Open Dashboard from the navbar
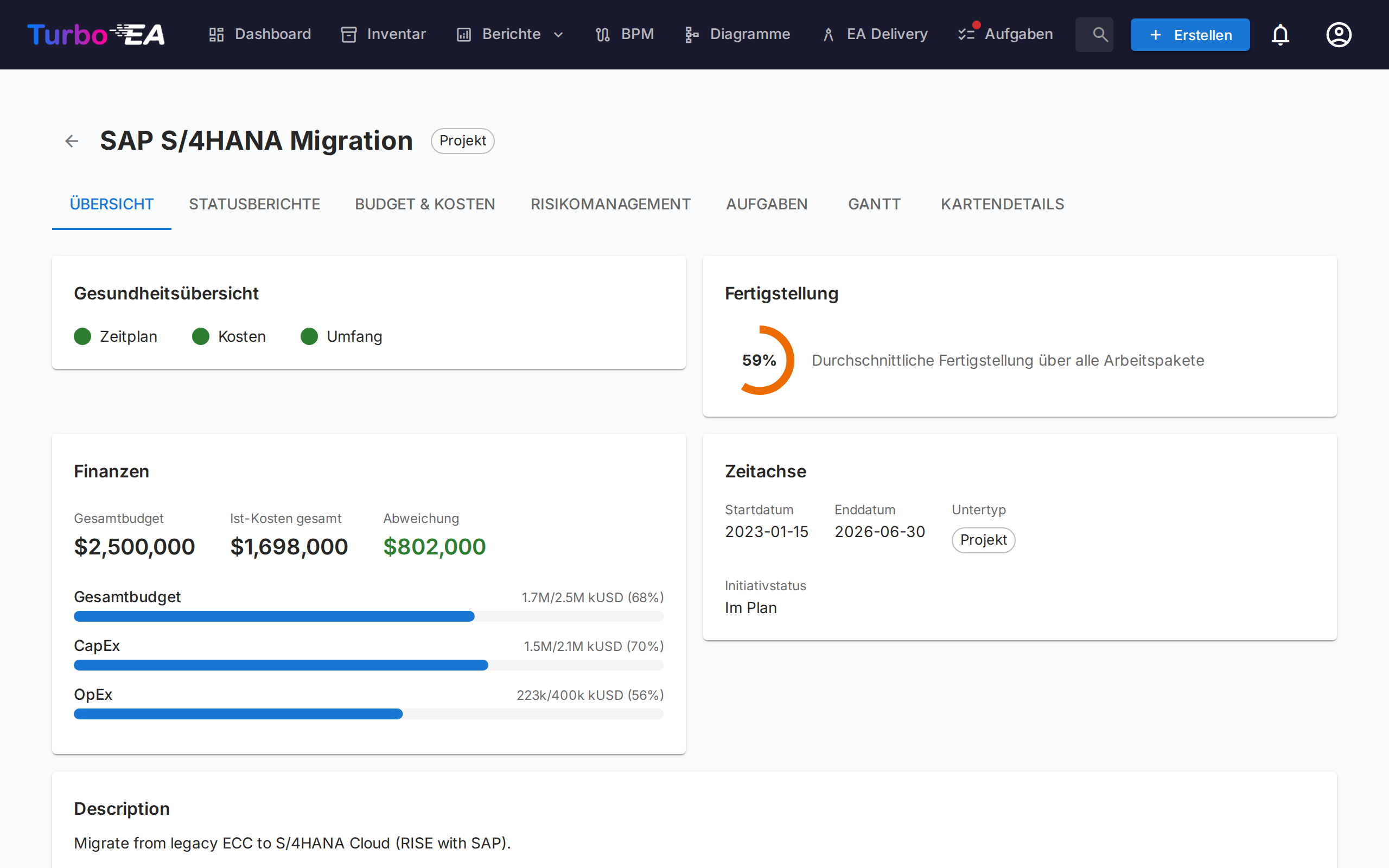Image resolution: width=1389 pixels, height=868 pixels. pos(259,34)
